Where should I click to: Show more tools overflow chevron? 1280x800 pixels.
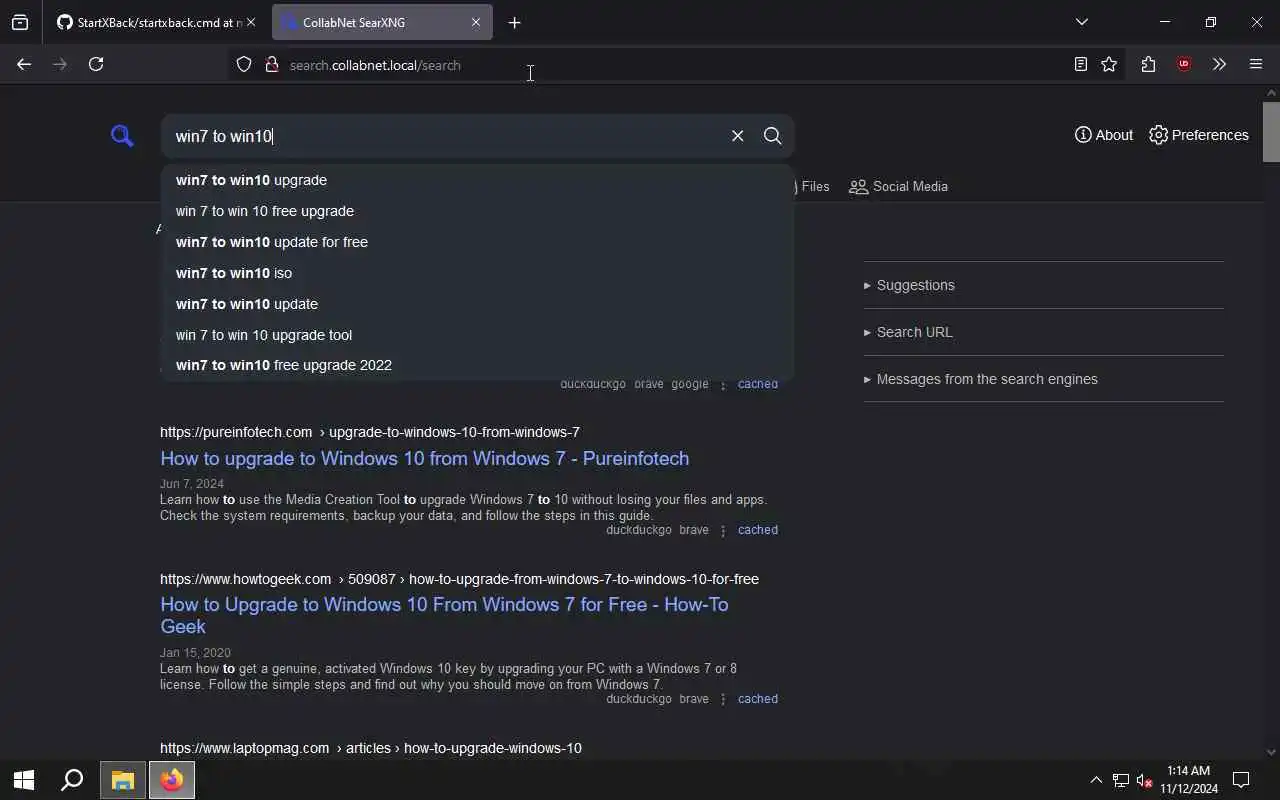point(1219,64)
